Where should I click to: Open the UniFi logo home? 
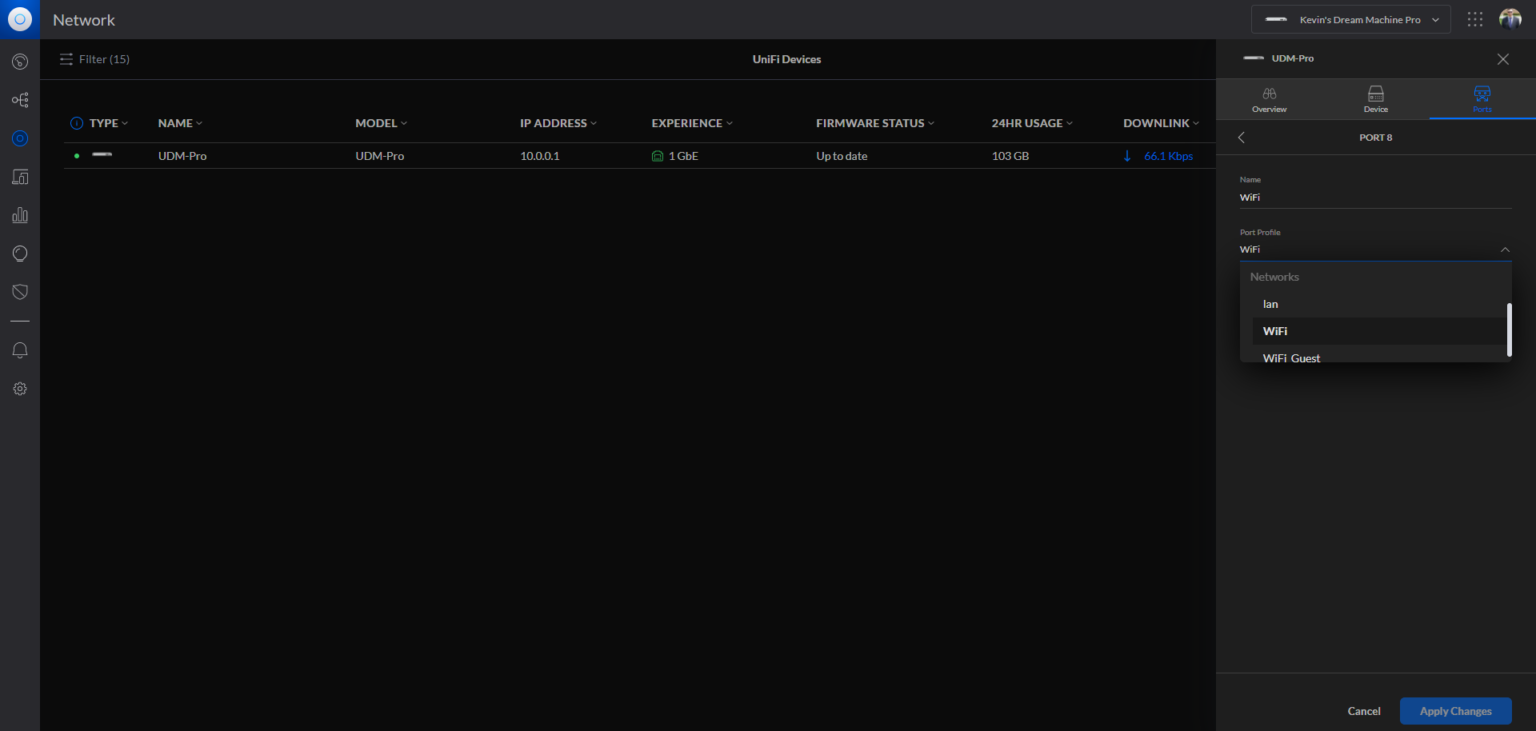pos(20,20)
